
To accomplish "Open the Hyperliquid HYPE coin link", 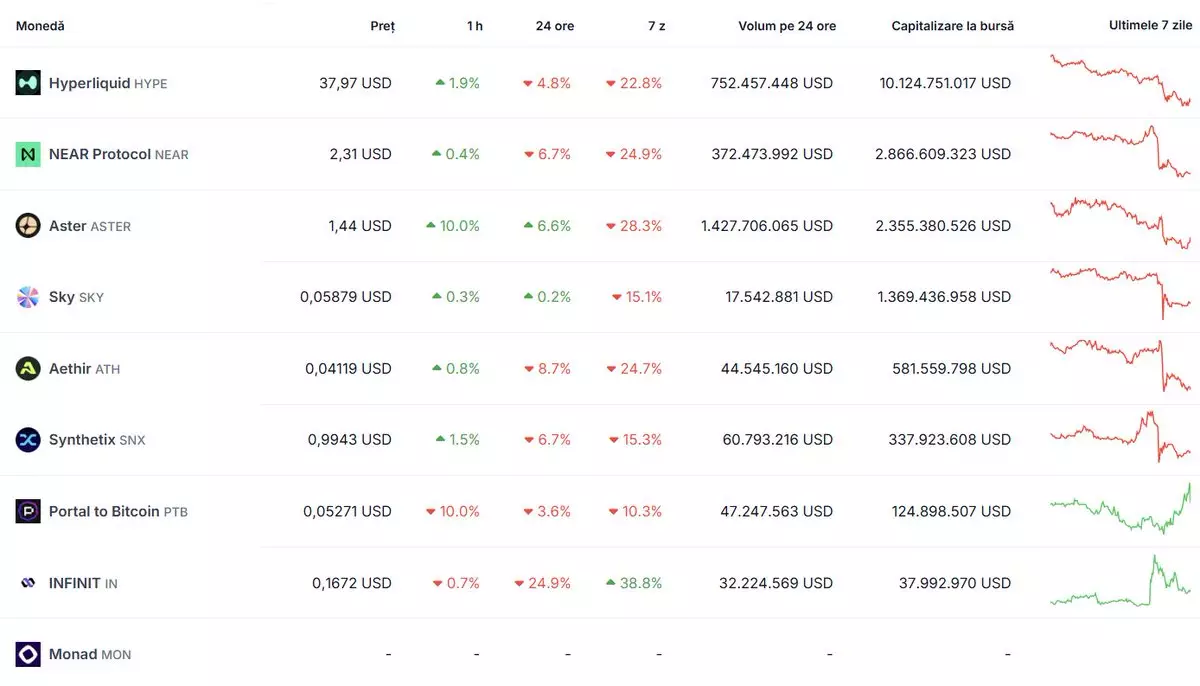I will 107,84.
